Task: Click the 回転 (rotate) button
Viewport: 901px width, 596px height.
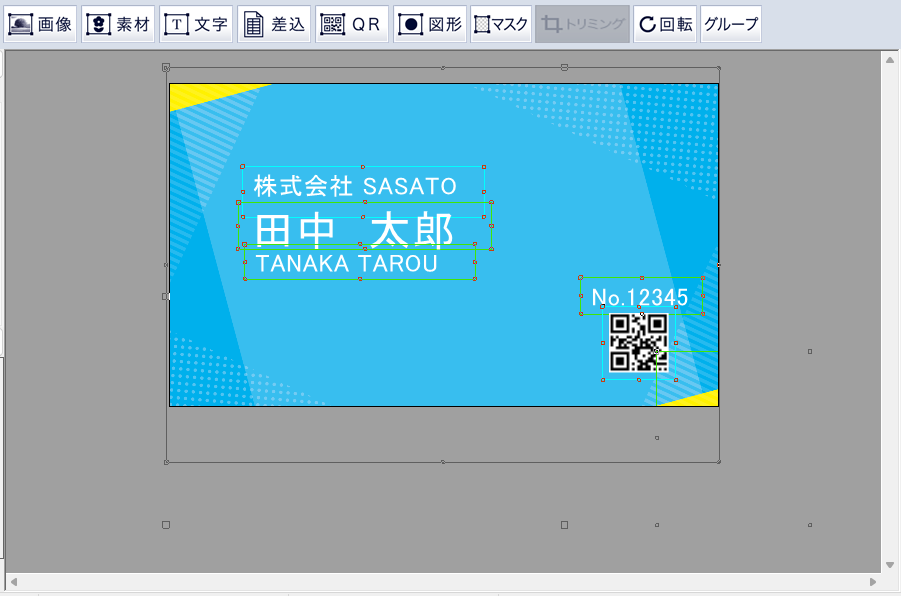Action: (665, 24)
